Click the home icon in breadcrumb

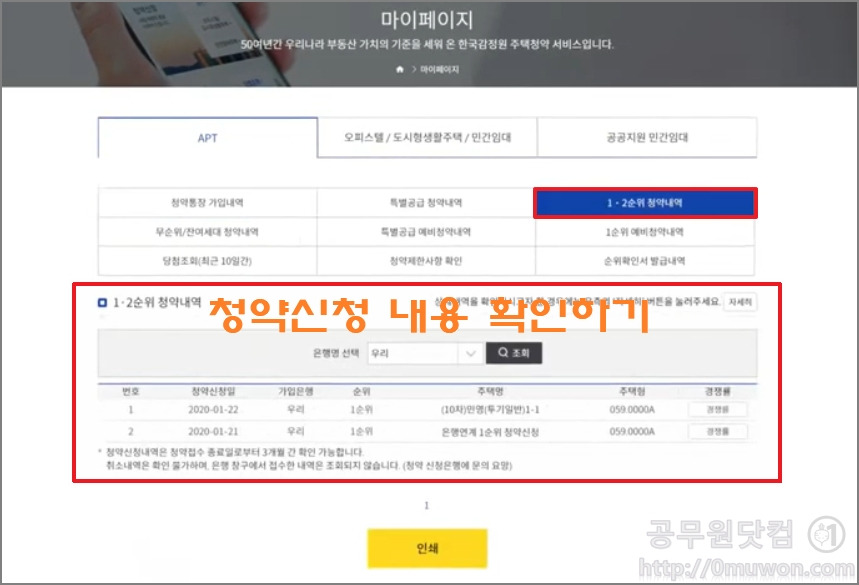(x=400, y=69)
